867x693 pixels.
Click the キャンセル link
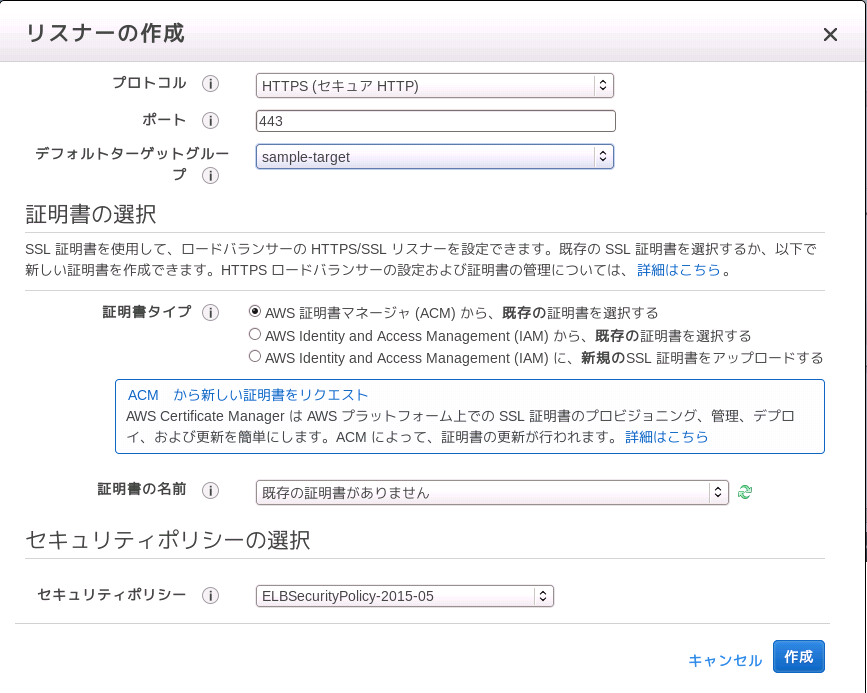(725, 660)
